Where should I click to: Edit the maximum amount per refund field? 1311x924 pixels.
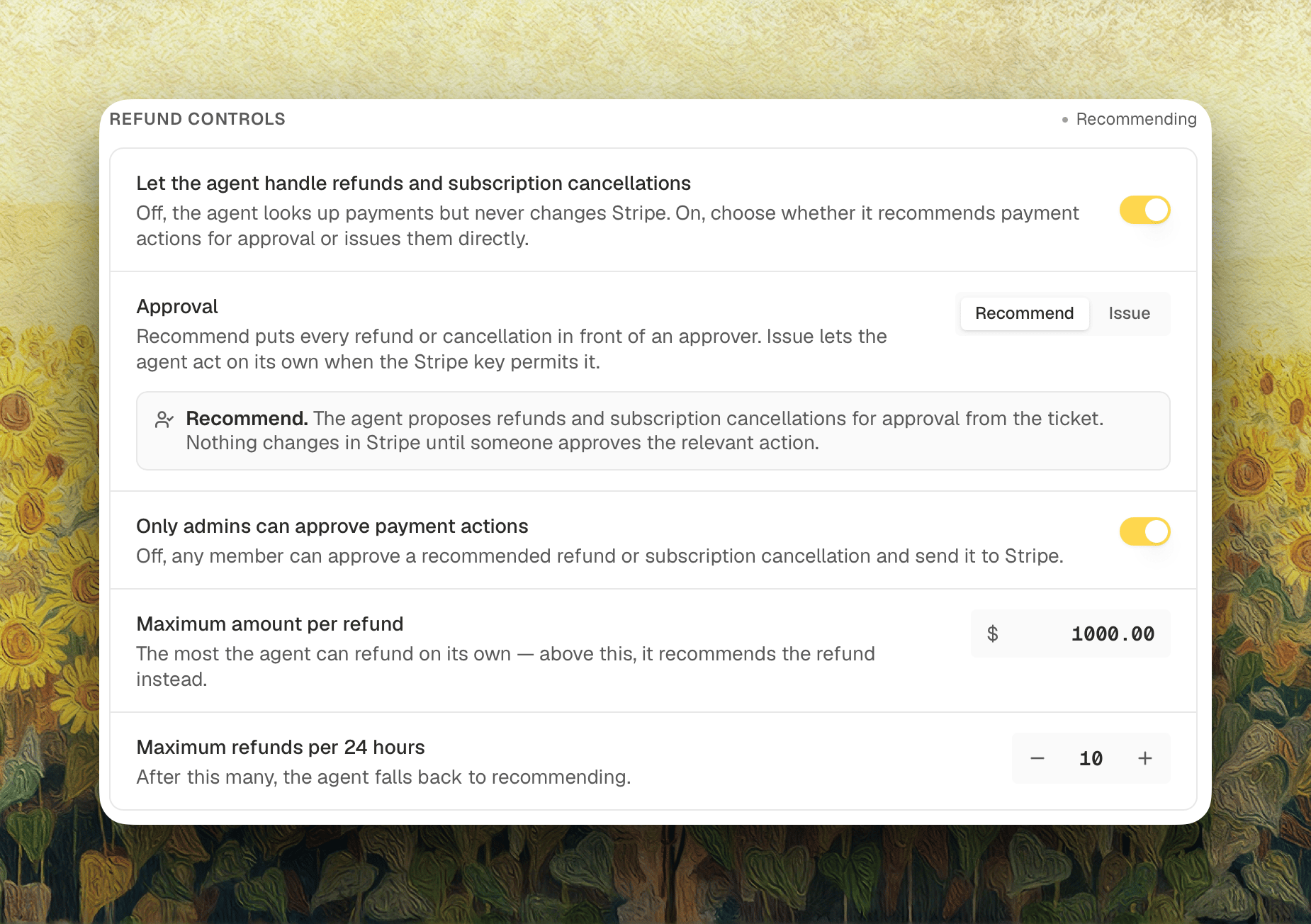(1070, 633)
